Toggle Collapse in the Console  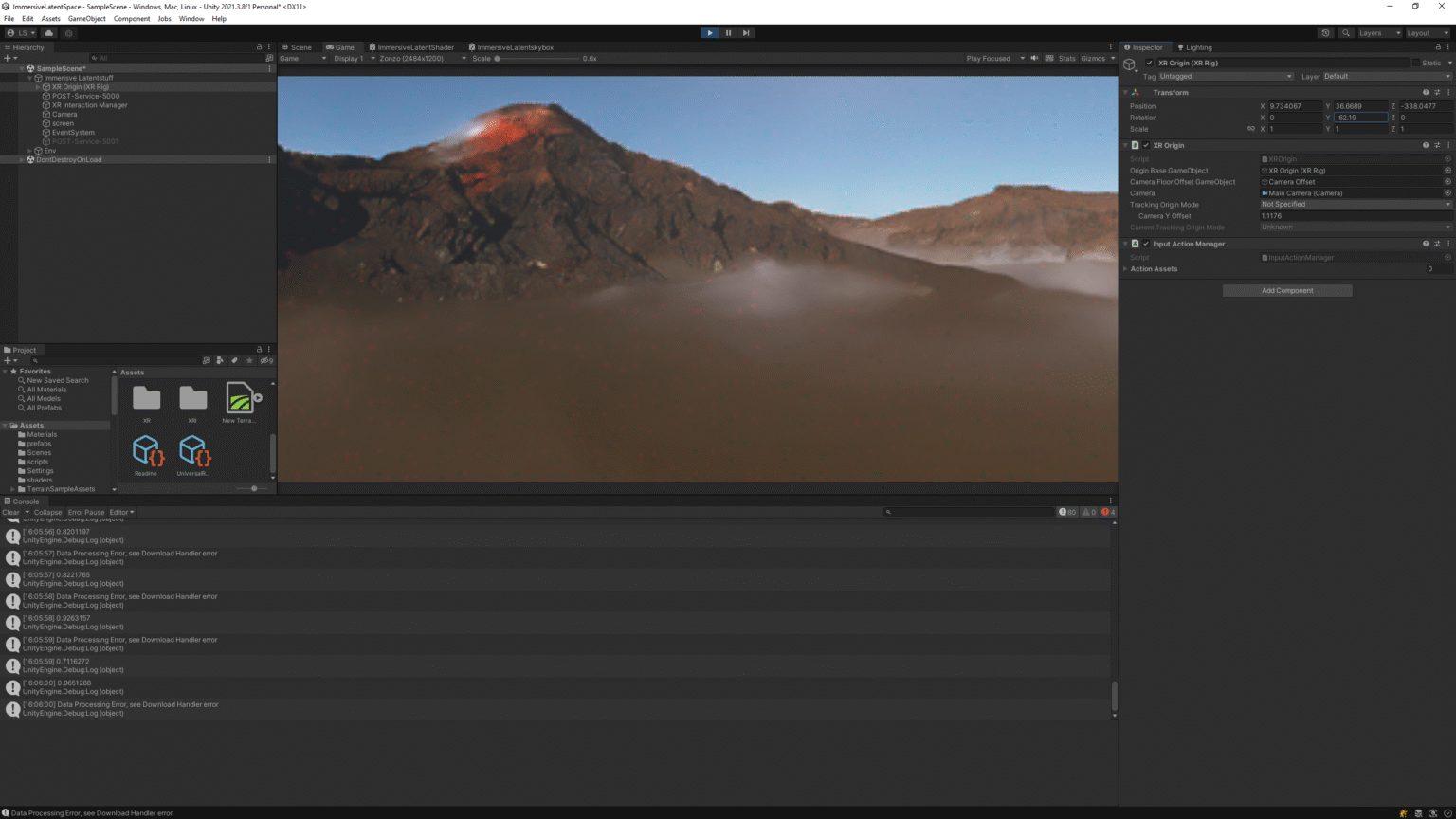47,512
